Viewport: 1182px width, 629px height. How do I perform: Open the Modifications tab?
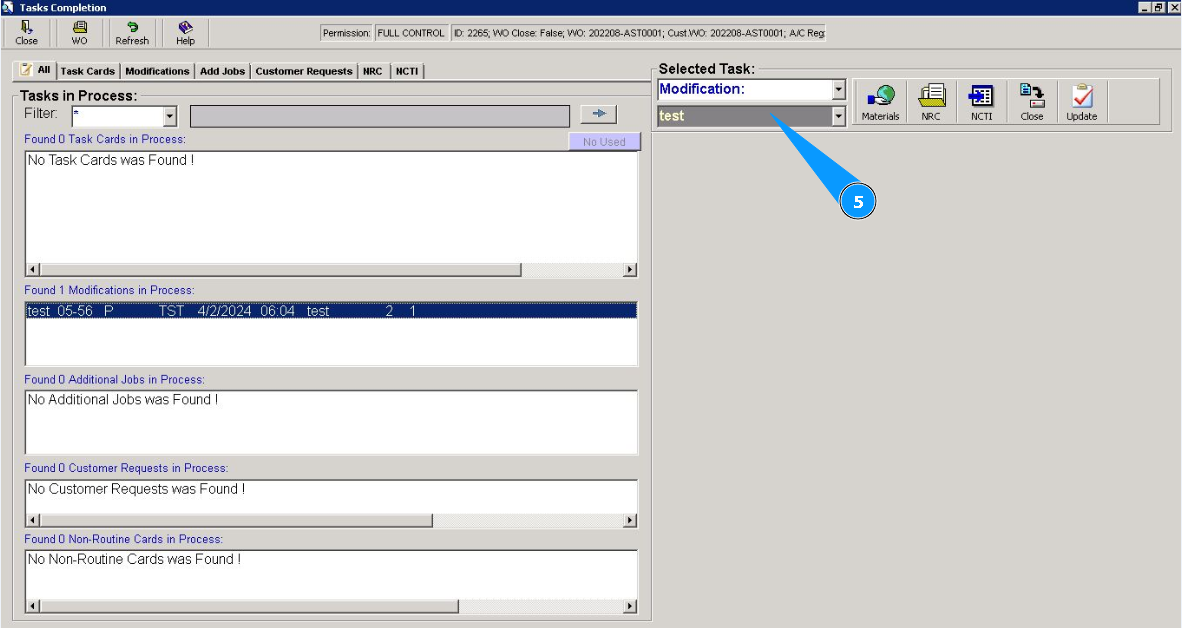click(x=157, y=71)
